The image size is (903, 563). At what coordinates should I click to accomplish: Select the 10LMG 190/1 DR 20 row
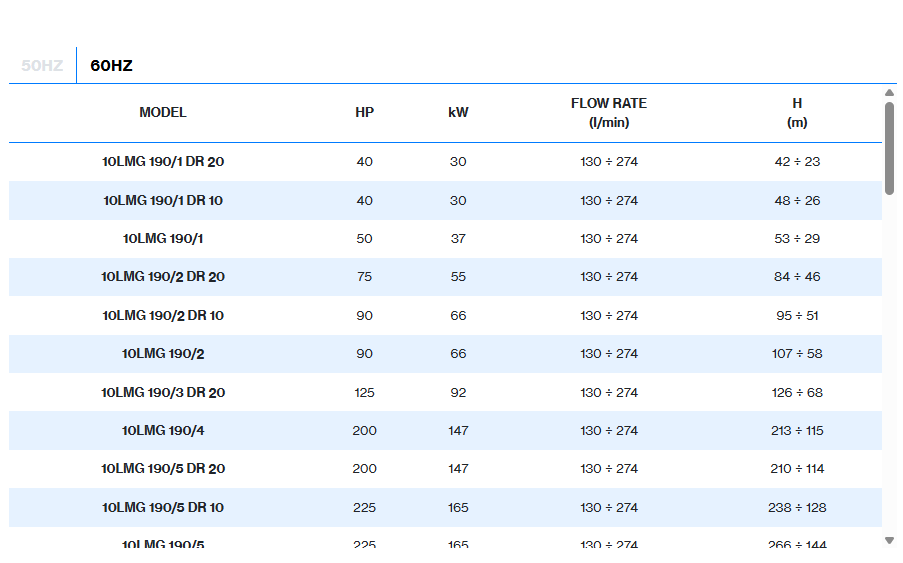163,162
